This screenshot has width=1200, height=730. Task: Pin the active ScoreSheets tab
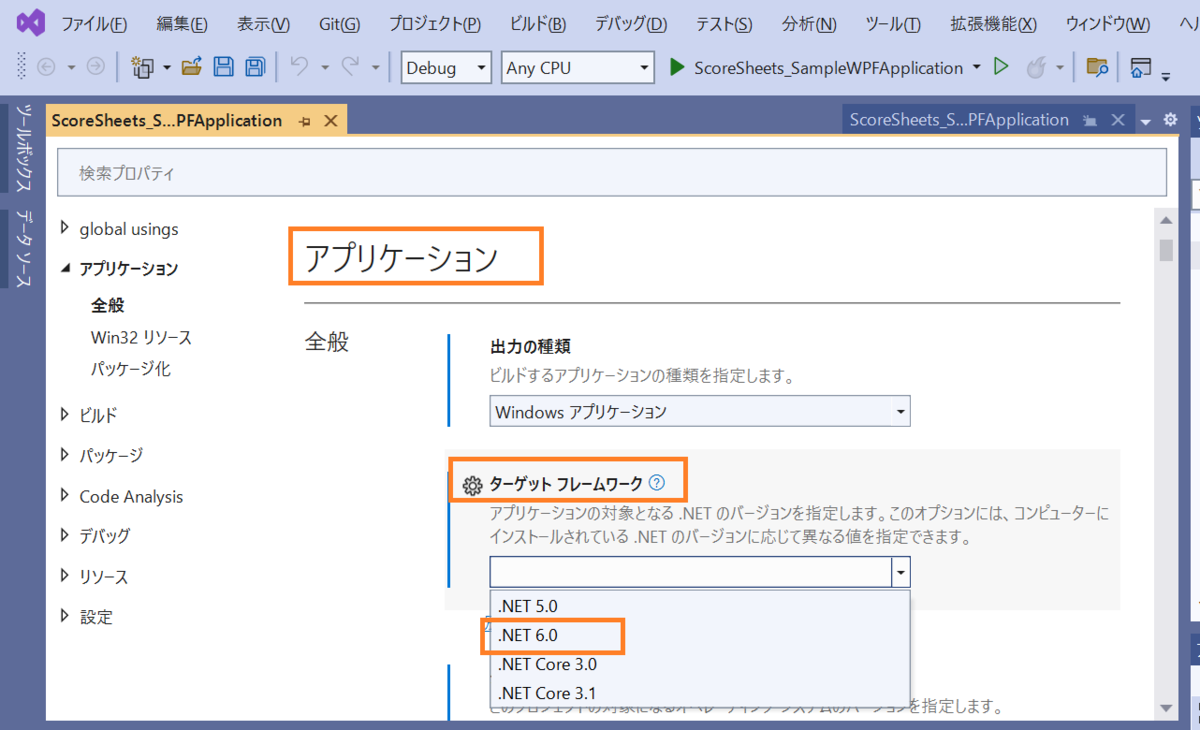305,121
